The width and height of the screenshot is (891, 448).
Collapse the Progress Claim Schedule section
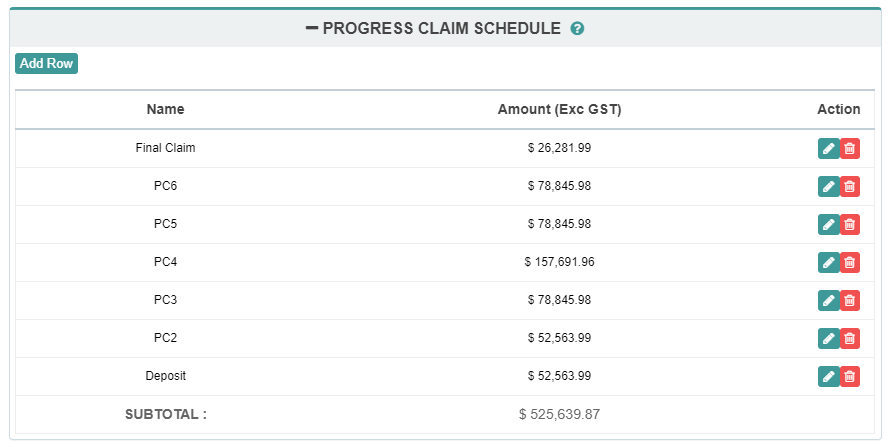(312, 28)
